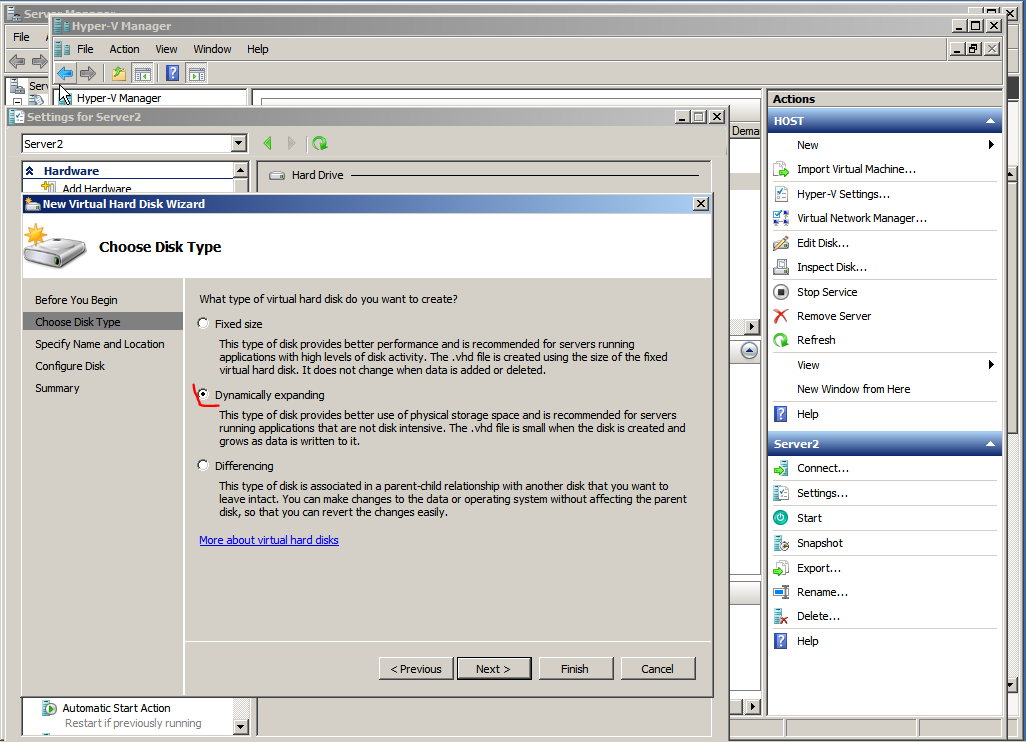Open the Action menu
This screenshot has height=742, width=1026.
pyautogui.click(x=124, y=49)
